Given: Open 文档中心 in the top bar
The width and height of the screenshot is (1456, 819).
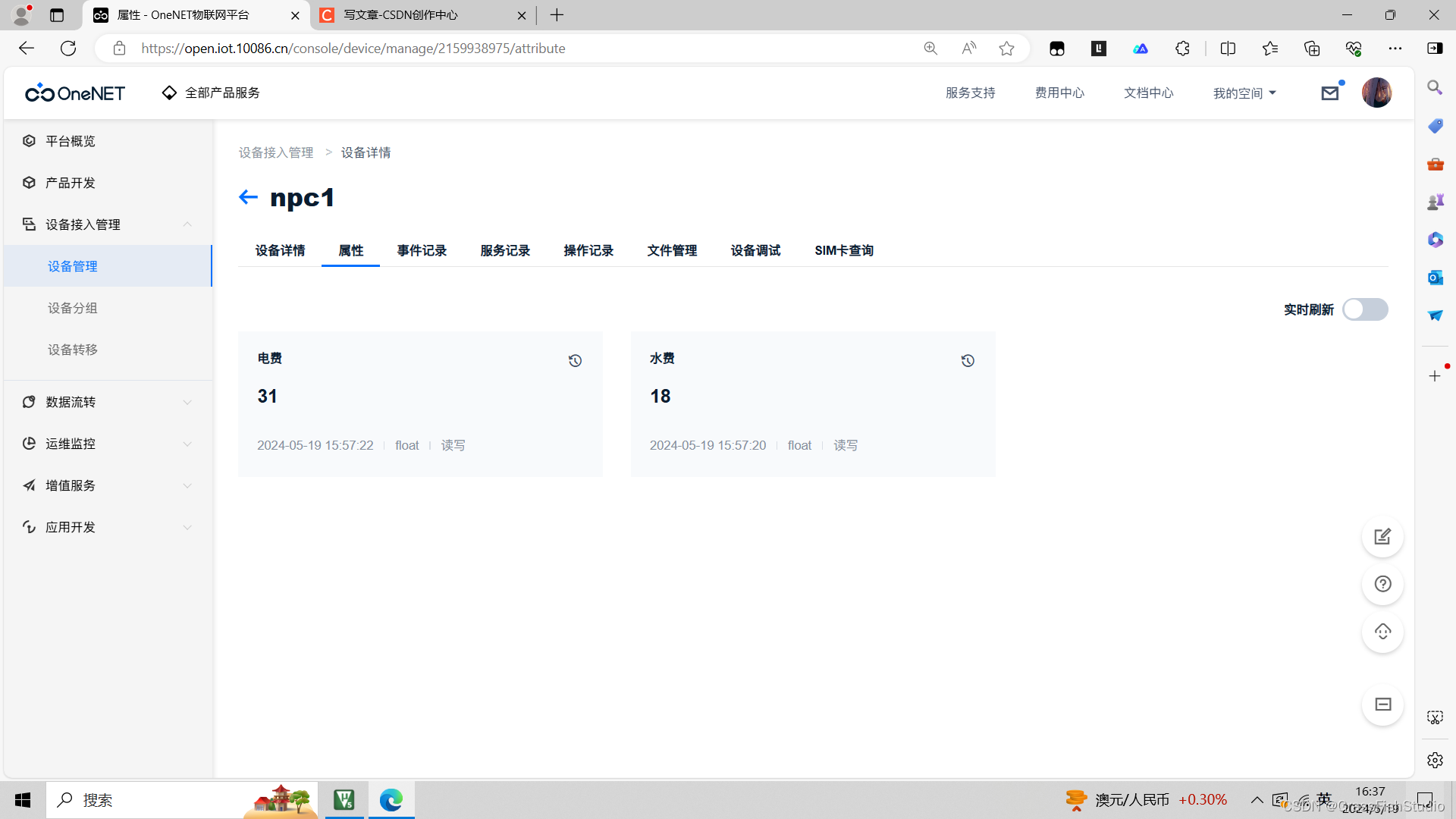Looking at the screenshot, I should (x=1148, y=93).
